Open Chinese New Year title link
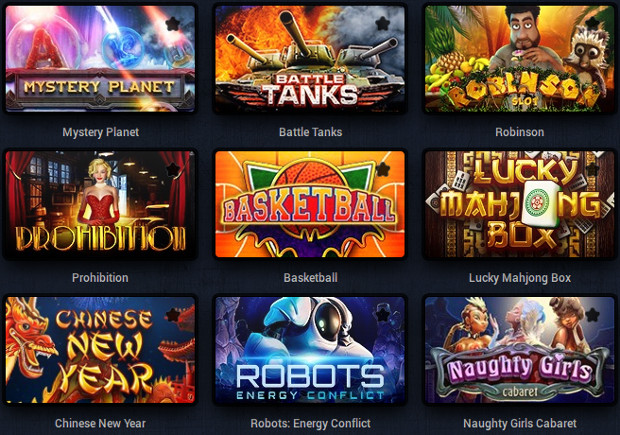 [100, 424]
